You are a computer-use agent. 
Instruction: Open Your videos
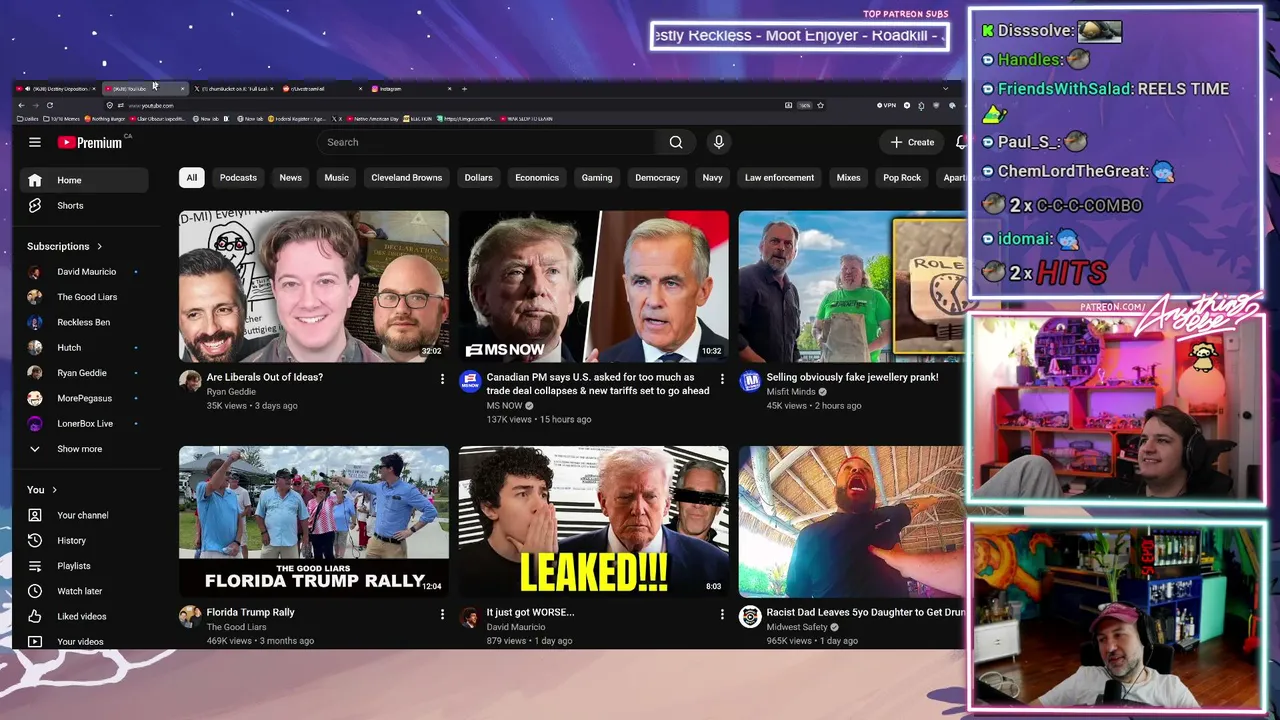[84, 641]
